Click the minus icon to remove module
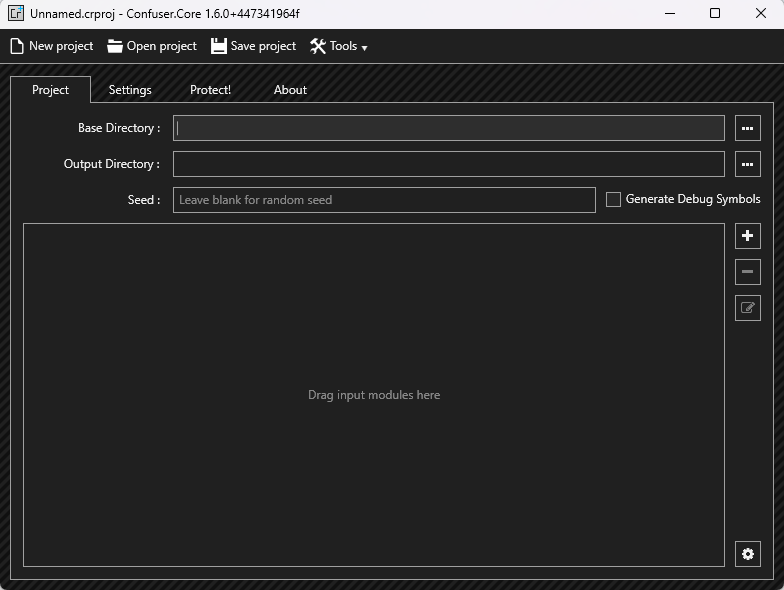 [x=747, y=272]
